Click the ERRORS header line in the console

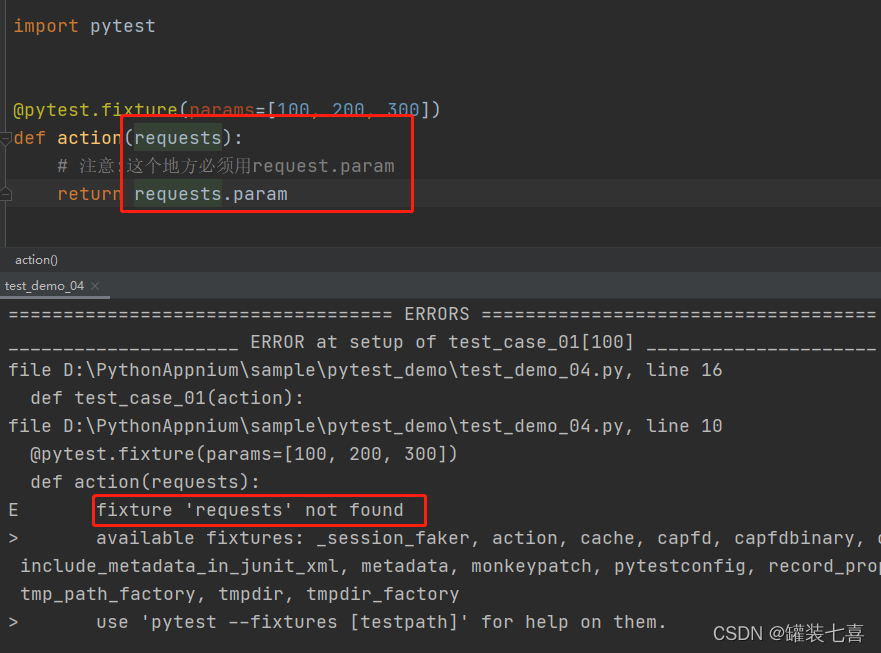coord(442,314)
